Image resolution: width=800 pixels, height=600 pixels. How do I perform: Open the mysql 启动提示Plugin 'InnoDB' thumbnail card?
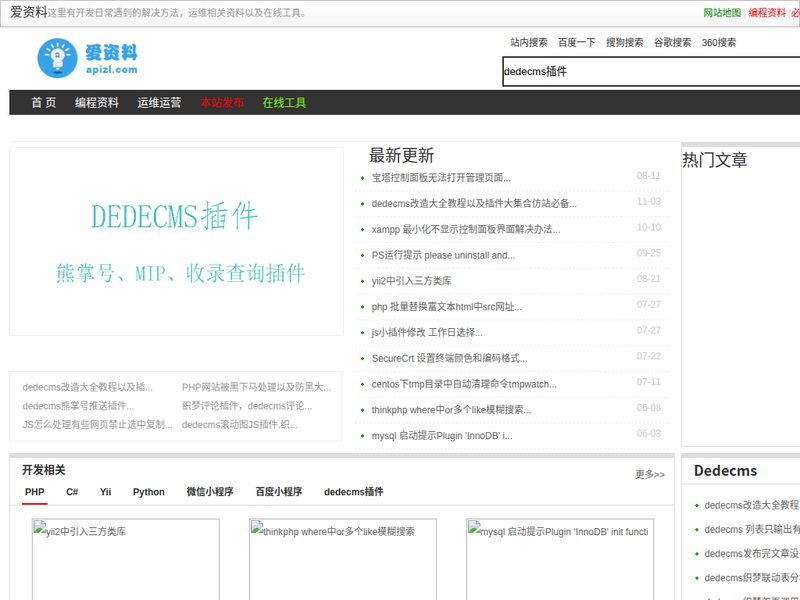point(560,559)
